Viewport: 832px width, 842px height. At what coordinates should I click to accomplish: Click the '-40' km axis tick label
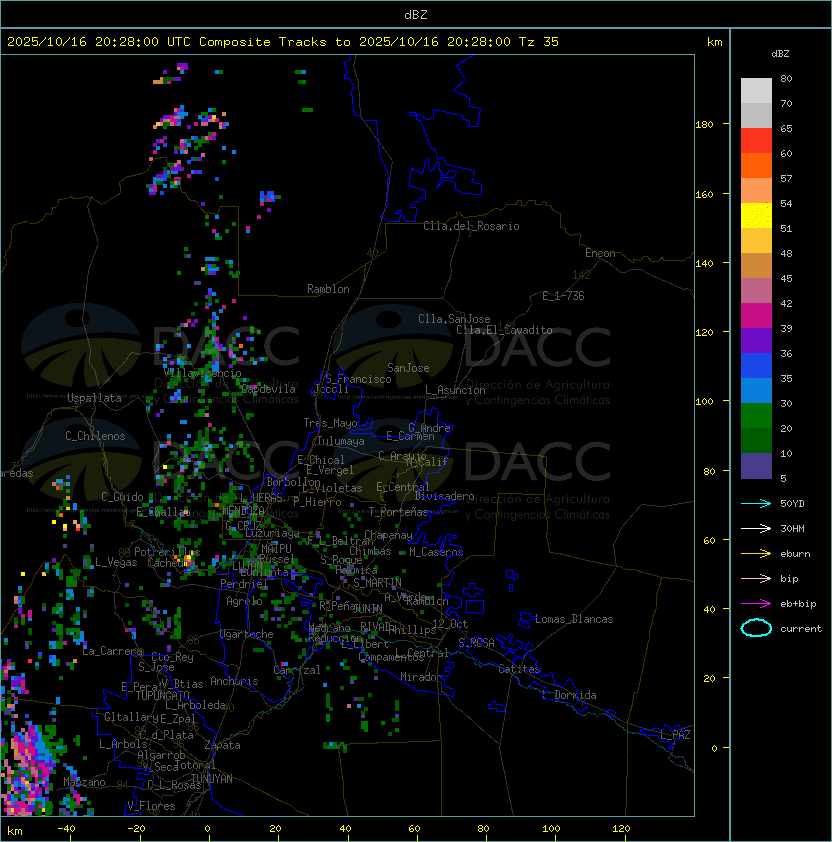[x=67, y=829]
